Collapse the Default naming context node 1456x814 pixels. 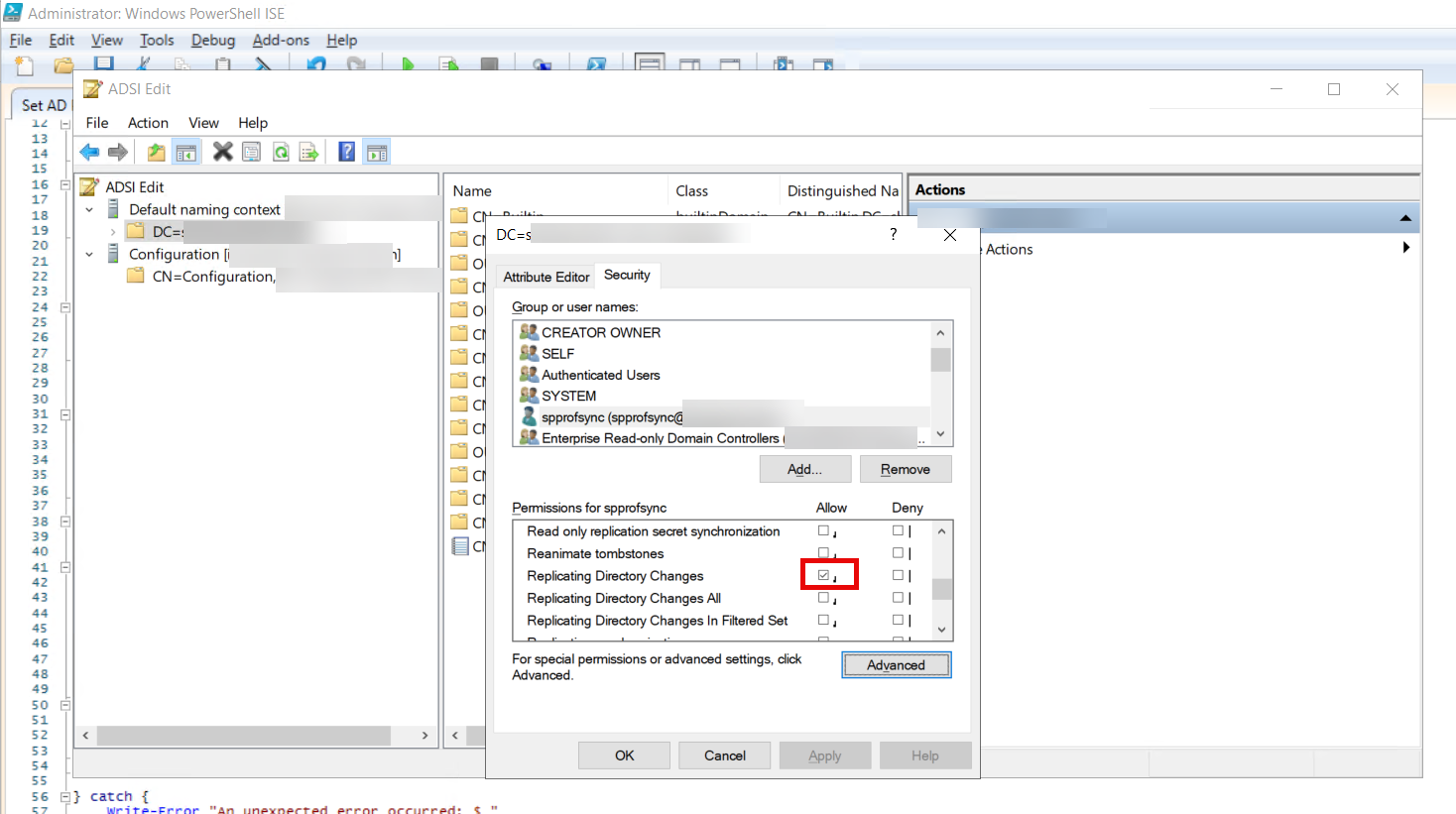[89, 209]
